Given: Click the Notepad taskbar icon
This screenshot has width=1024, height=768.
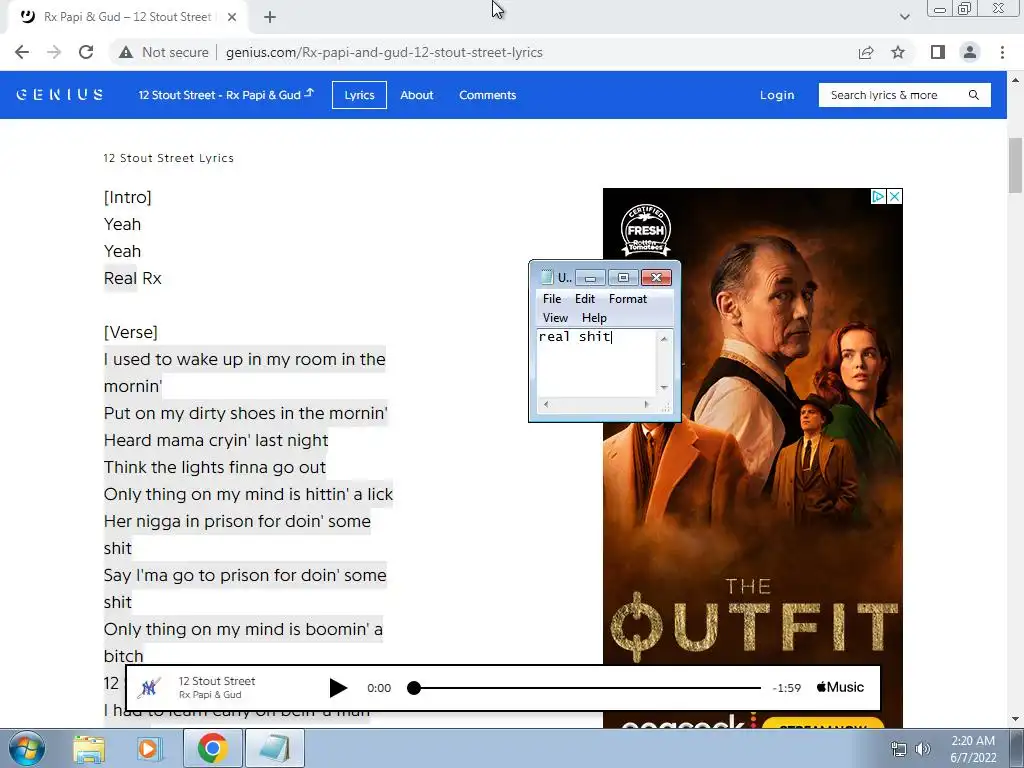Looking at the screenshot, I should pos(275,748).
